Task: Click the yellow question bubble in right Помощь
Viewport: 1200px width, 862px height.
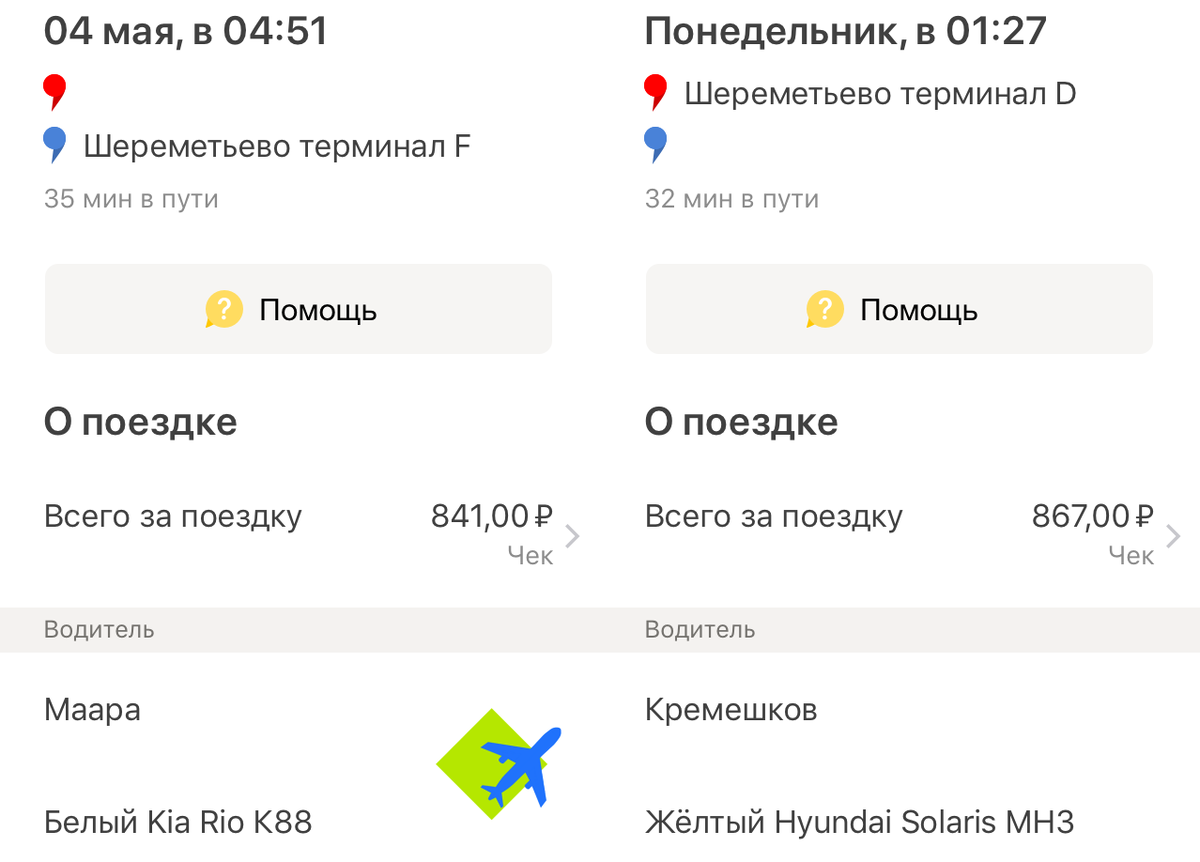Action: (825, 310)
